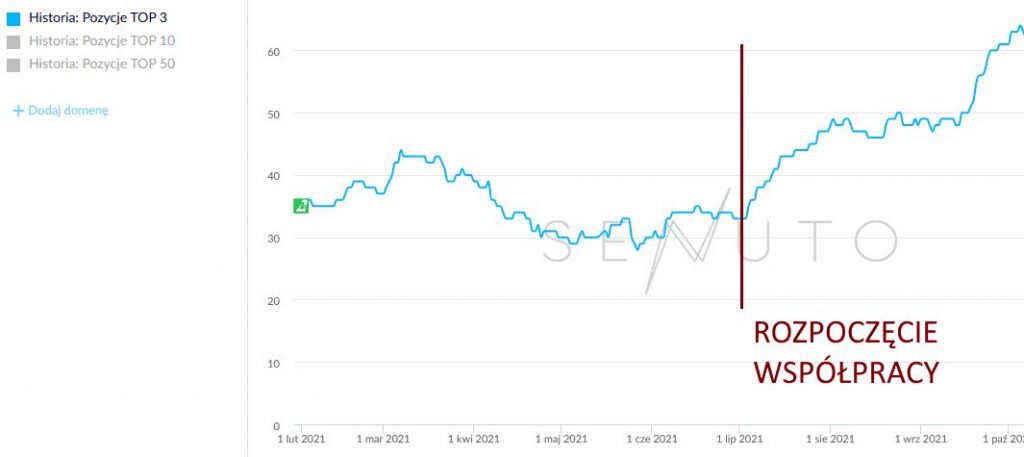Image resolution: width=1024 pixels, height=457 pixels.
Task: Click the Historia: Pozycje TOP 3 label
Action: pyautogui.click(x=98, y=18)
